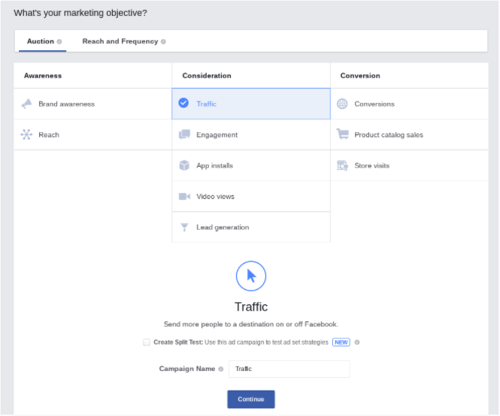Select the Conversions objective

(409, 104)
